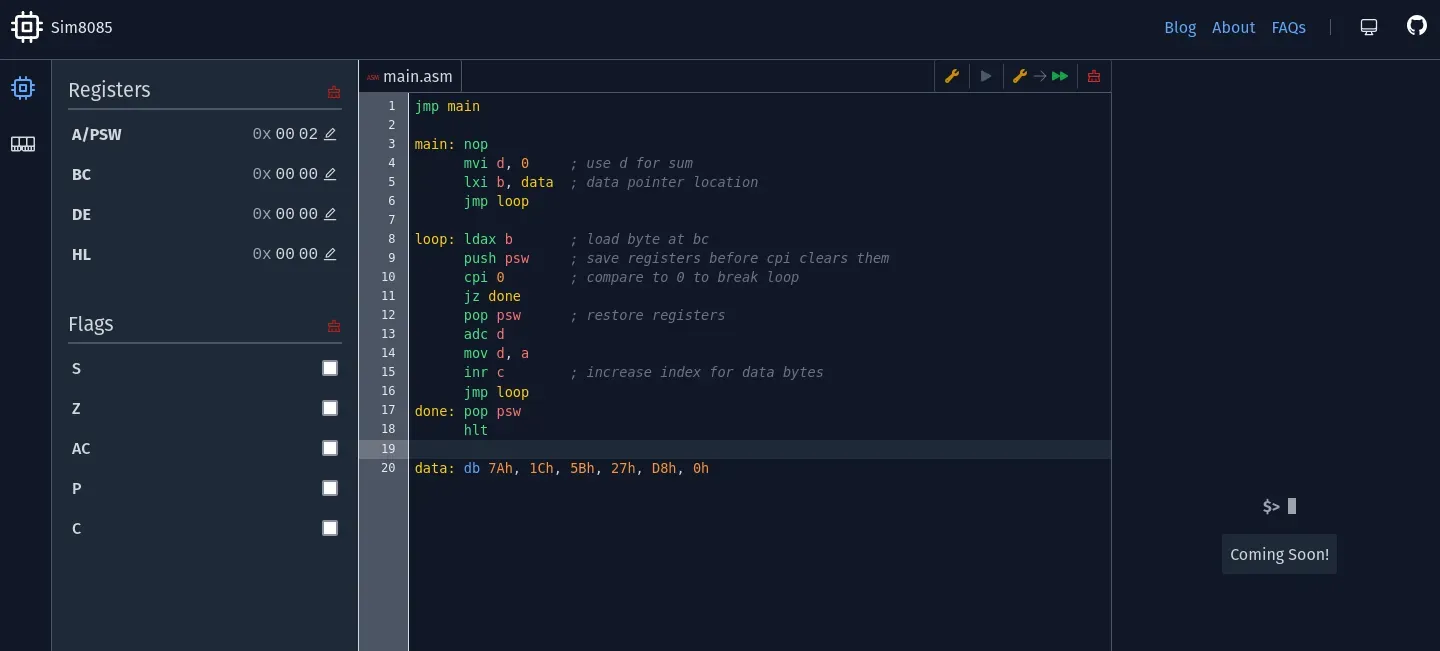Screen dimensions: 1440x651
Task: Click the 'hlt' instruction
Action: pyautogui.click(x=476, y=430)
